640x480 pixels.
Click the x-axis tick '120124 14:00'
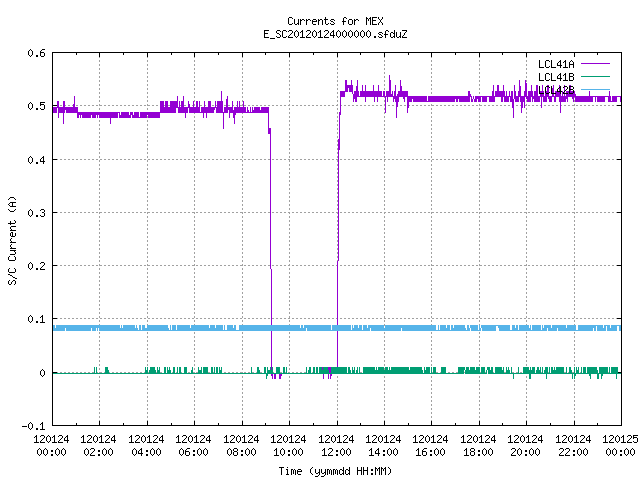[x=383, y=446]
